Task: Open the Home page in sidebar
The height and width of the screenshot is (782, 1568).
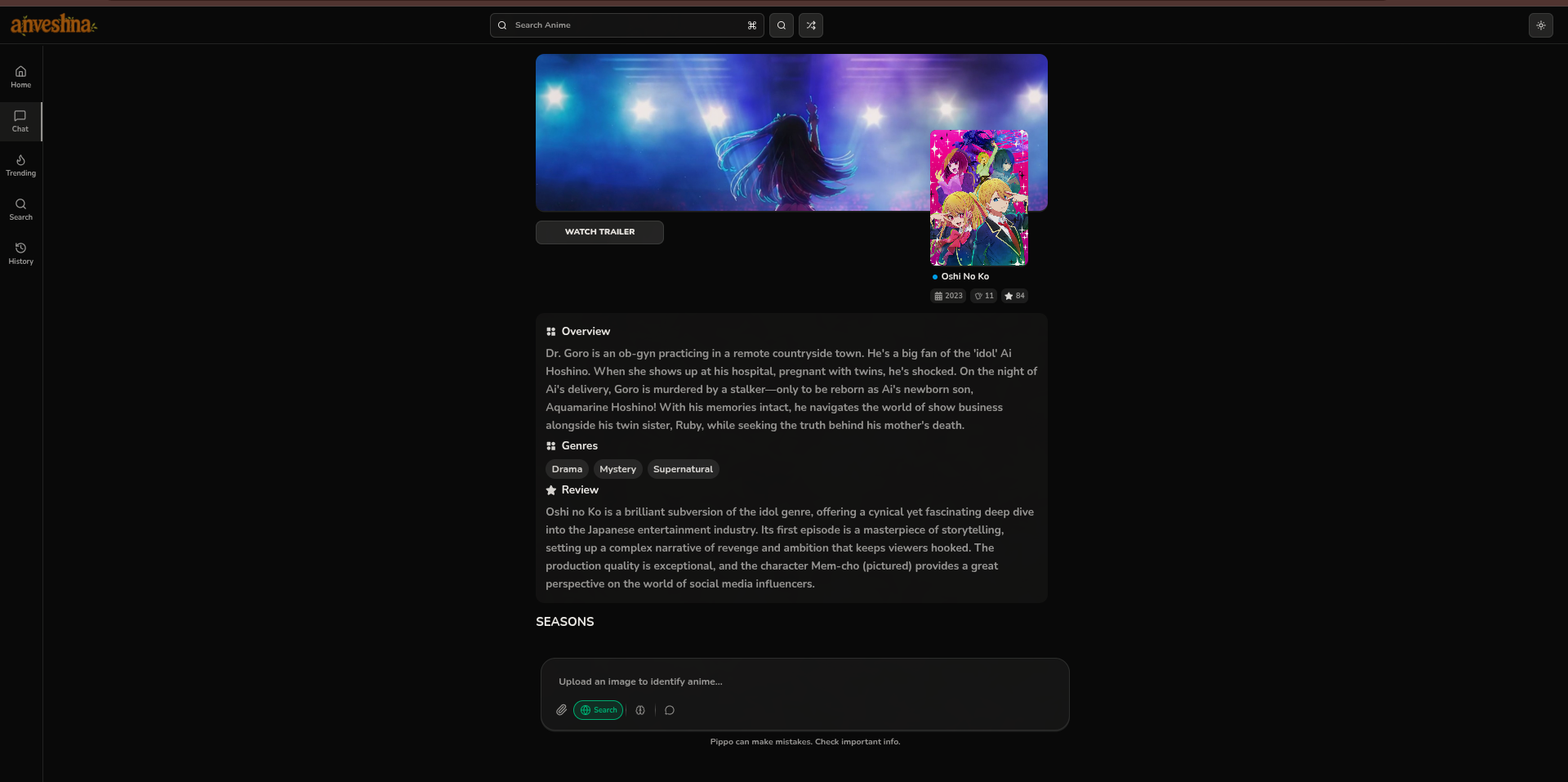Action: pyautogui.click(x=20, y=77)
